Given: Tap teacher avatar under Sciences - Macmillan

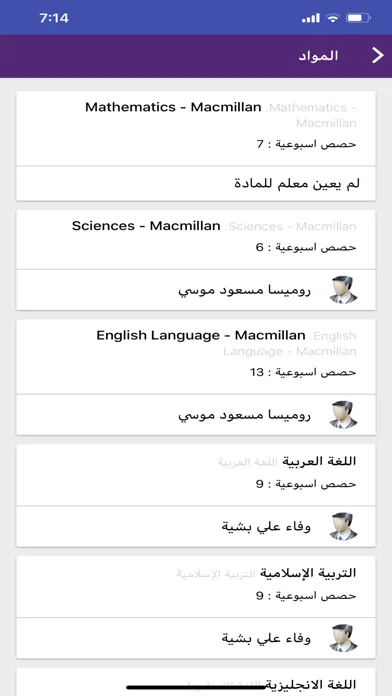Looking at the screenshot, I should [x=343, y=290].
